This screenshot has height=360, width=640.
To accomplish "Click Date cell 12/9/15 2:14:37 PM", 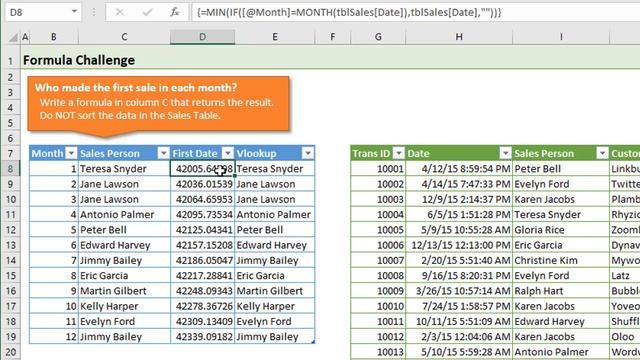I will pos(459,199).
